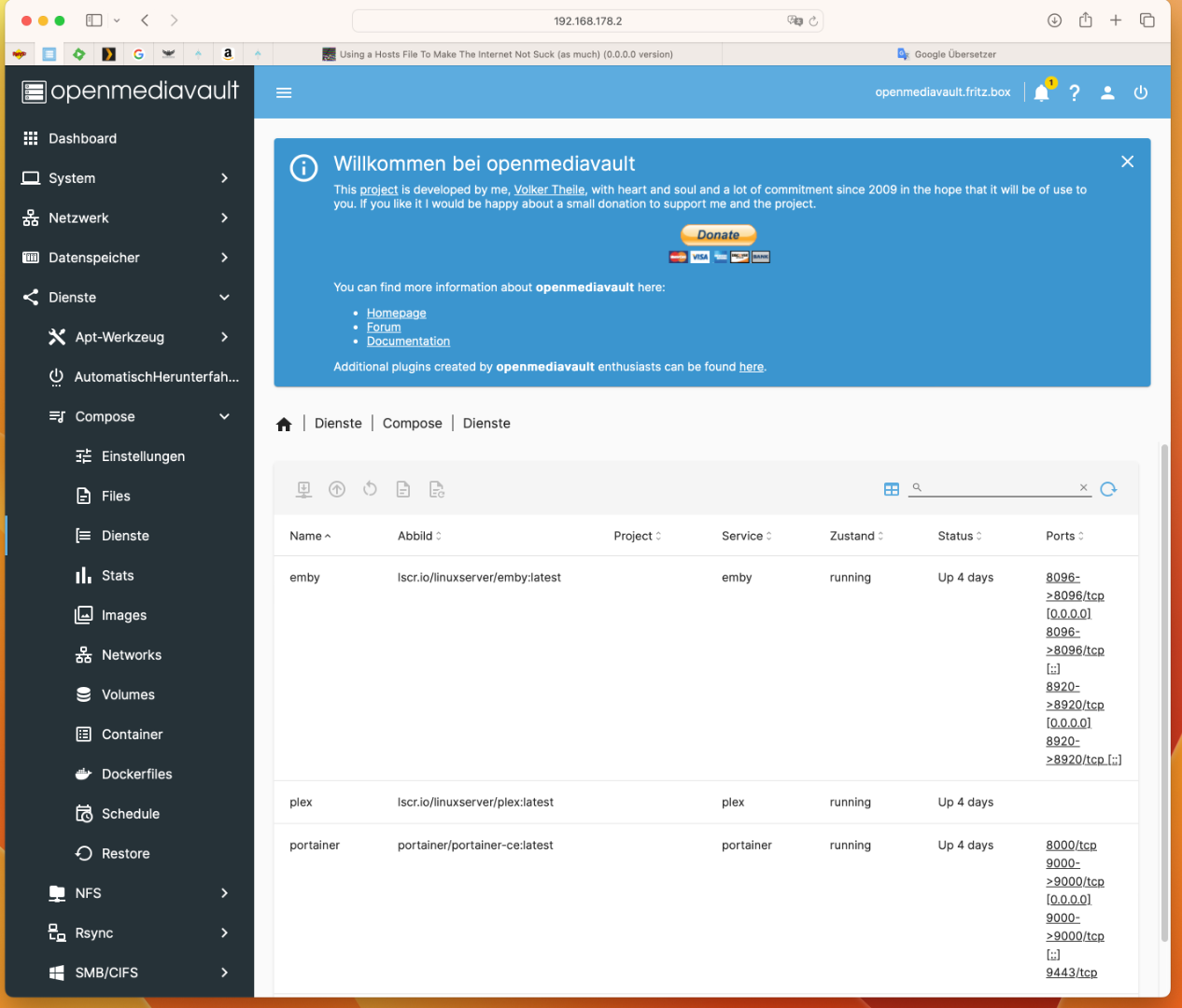This screenshot has width=1182, height=1008.
Task: Open Compose Volumes page
Action: click(130, 694)
